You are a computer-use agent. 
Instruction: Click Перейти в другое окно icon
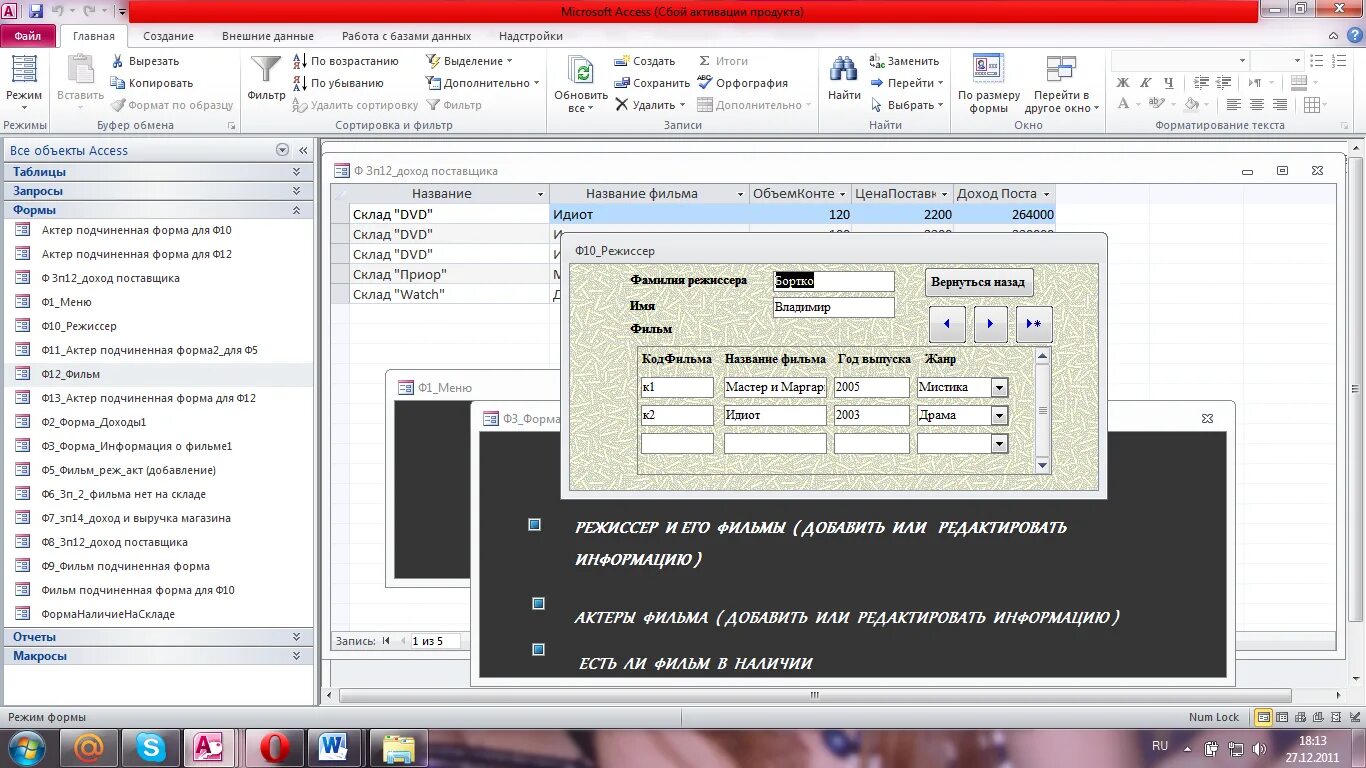pyautogui.click(x=1061, y=68)
